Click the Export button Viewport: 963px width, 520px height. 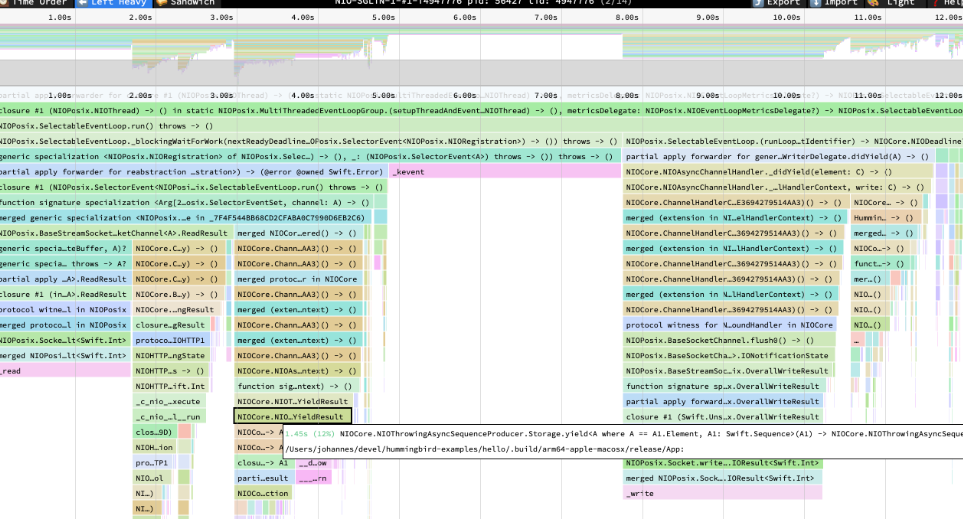click(778, 3)
